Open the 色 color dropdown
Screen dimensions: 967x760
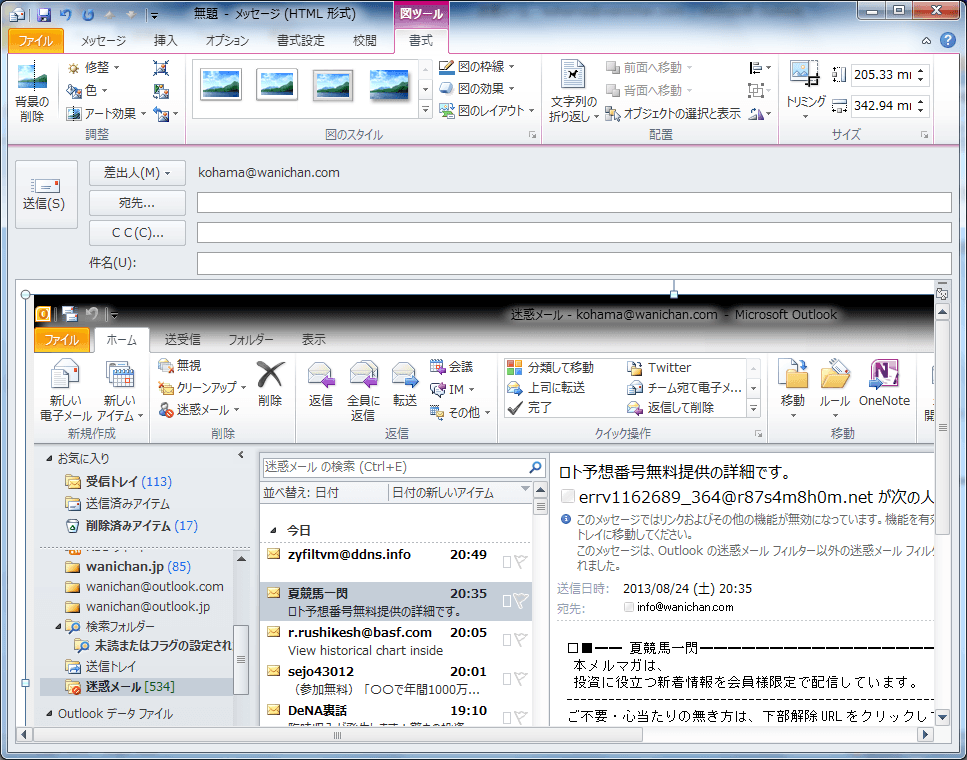[88, 91]
